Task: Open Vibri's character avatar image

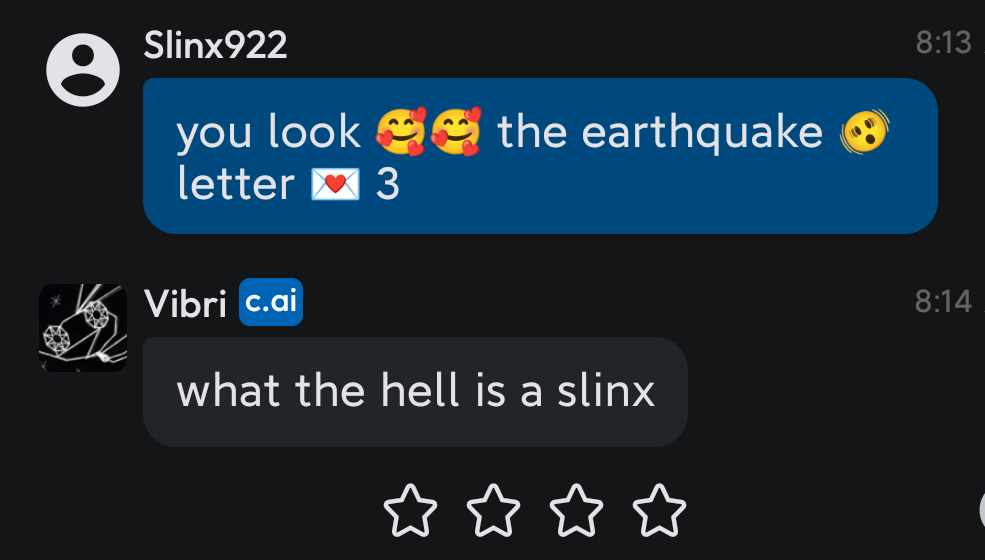Action: point(83,328)
